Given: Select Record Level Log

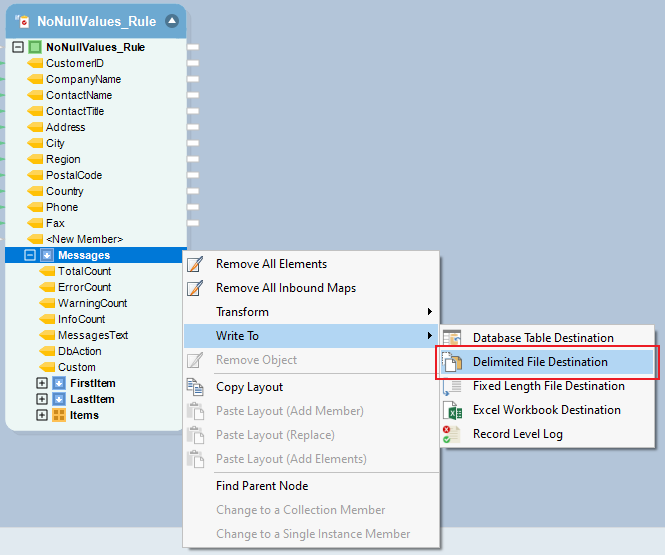Looking at the screenshot, I should point(548,434).
